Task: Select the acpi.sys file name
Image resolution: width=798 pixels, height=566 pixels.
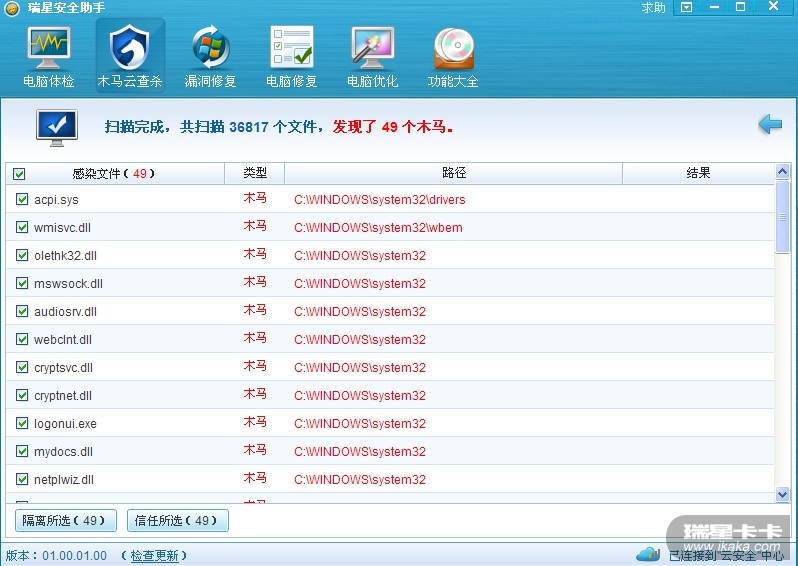Action: pyautogui.click(x=56, y=200)
